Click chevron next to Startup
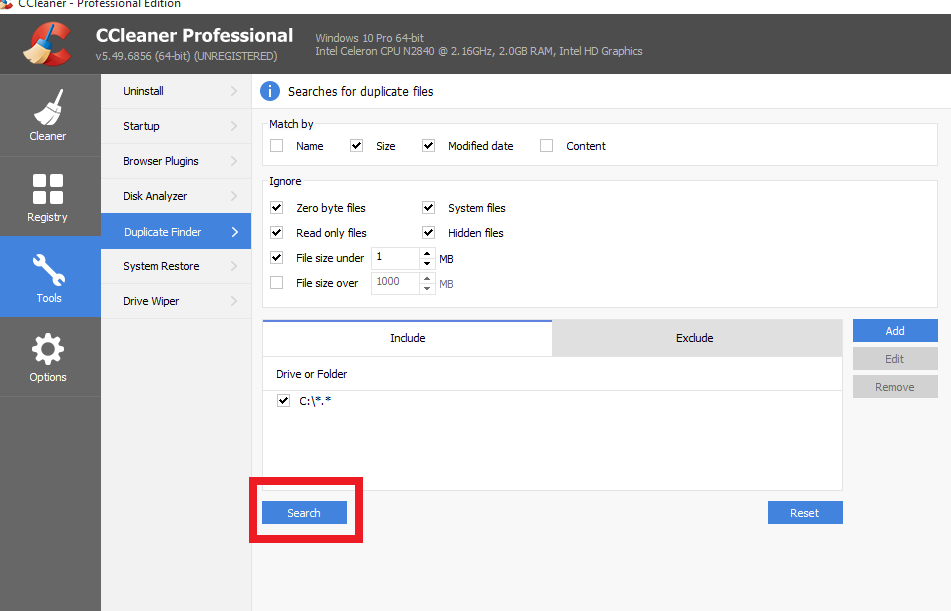 click(x=234, y=126)
